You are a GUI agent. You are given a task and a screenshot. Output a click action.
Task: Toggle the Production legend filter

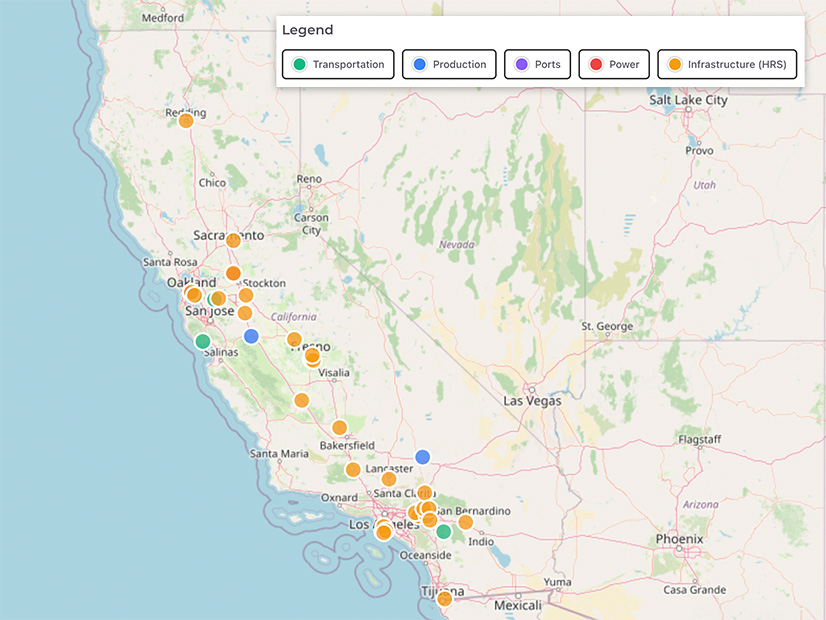point(449,64)
